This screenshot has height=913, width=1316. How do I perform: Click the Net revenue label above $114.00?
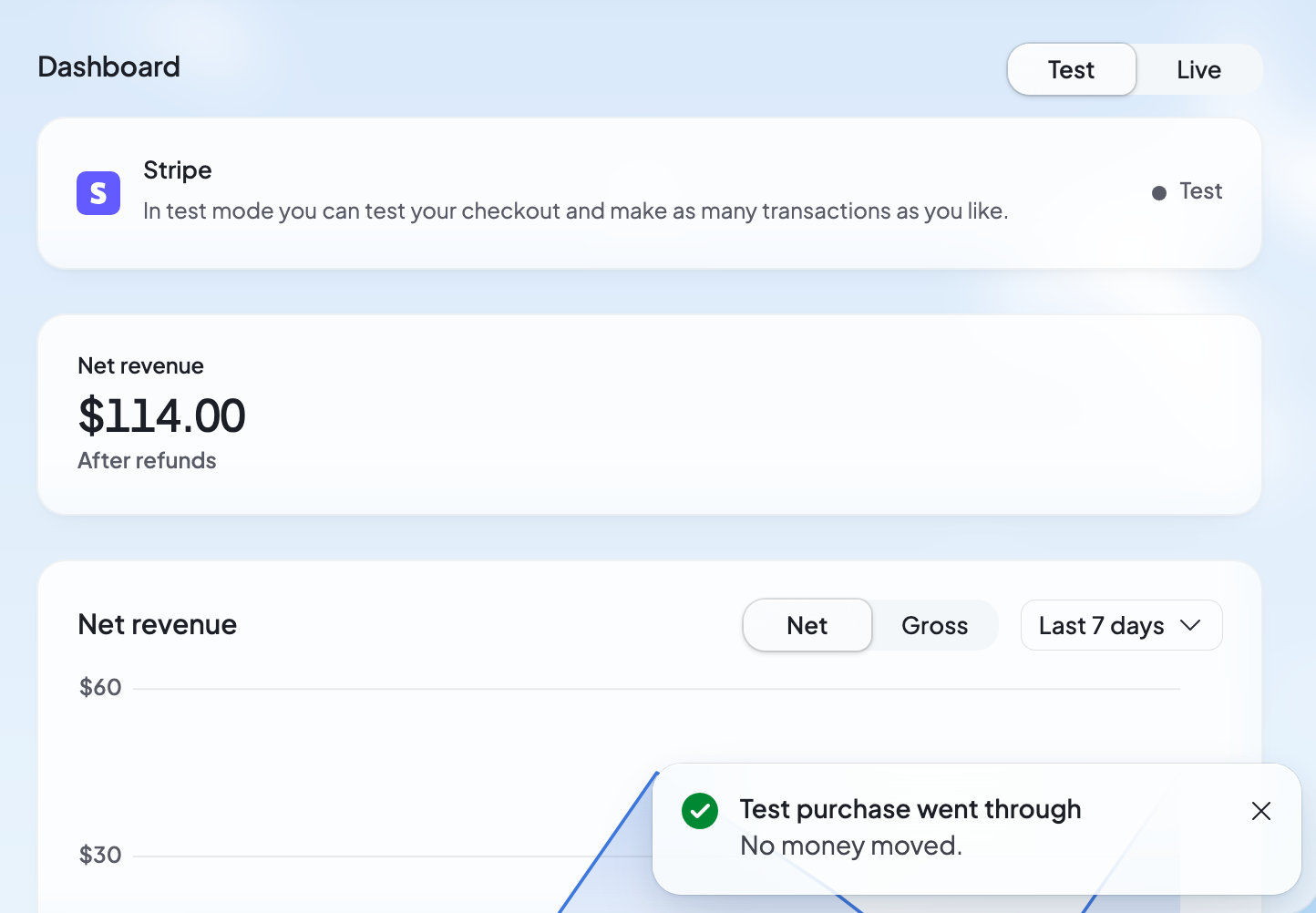coord(141,366)
